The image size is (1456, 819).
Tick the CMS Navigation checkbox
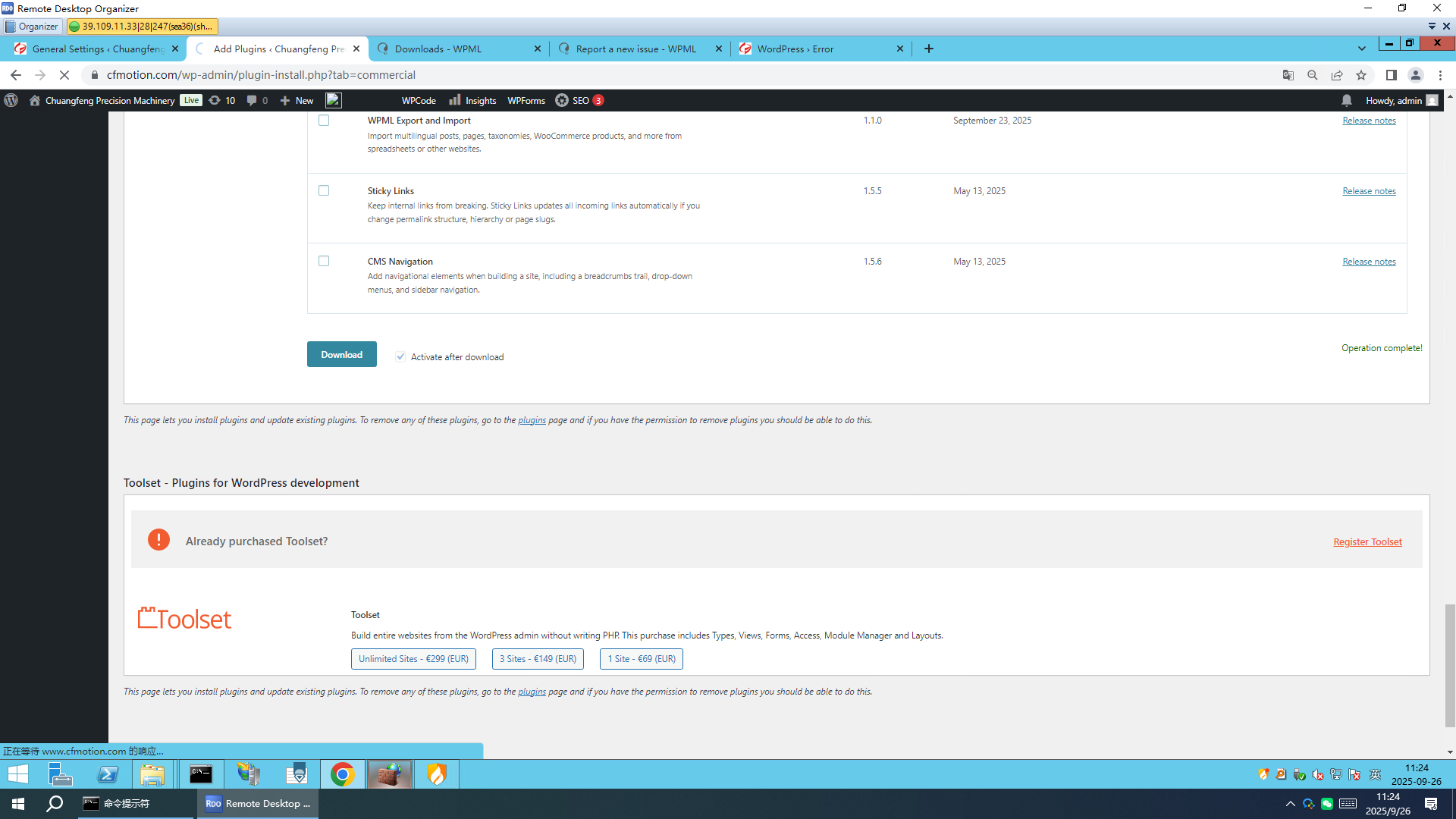click(x=324, y=261)
